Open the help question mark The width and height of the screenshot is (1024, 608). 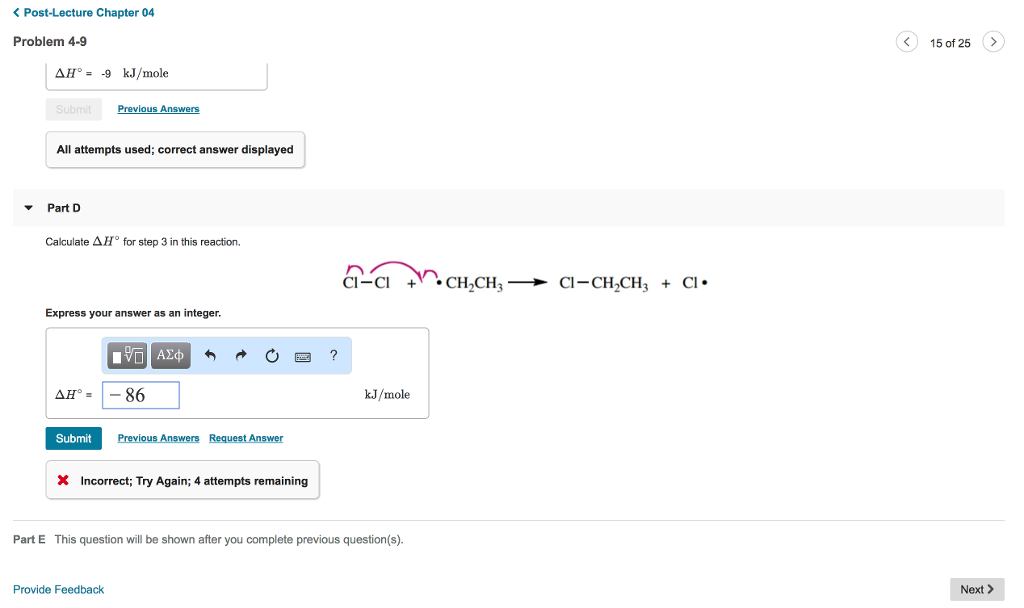(x=333, y=355)
